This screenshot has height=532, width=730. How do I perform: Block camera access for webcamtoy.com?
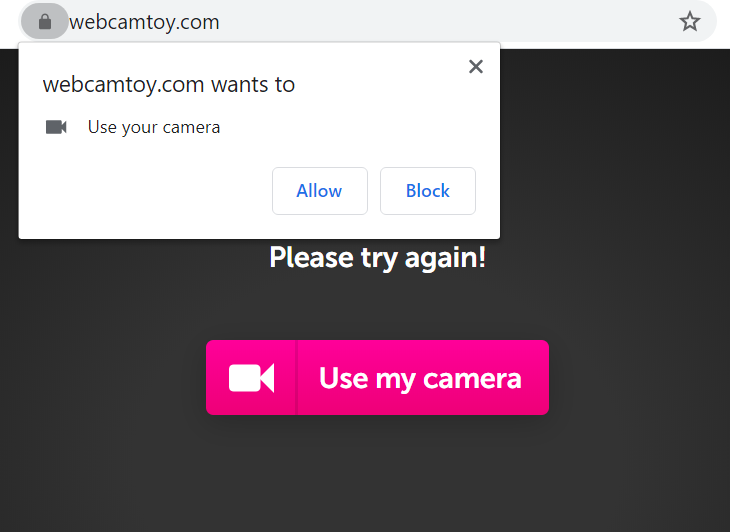coord(428,191)
